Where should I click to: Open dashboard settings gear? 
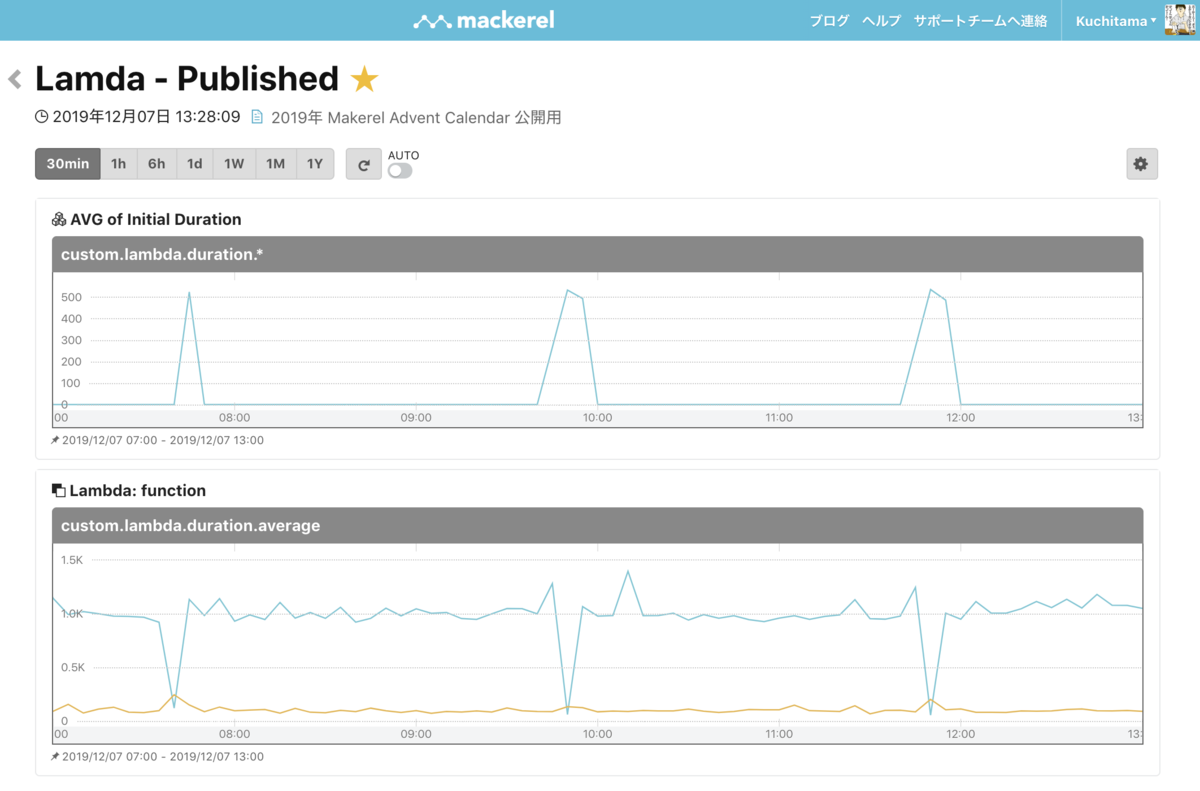point(1141,164)
